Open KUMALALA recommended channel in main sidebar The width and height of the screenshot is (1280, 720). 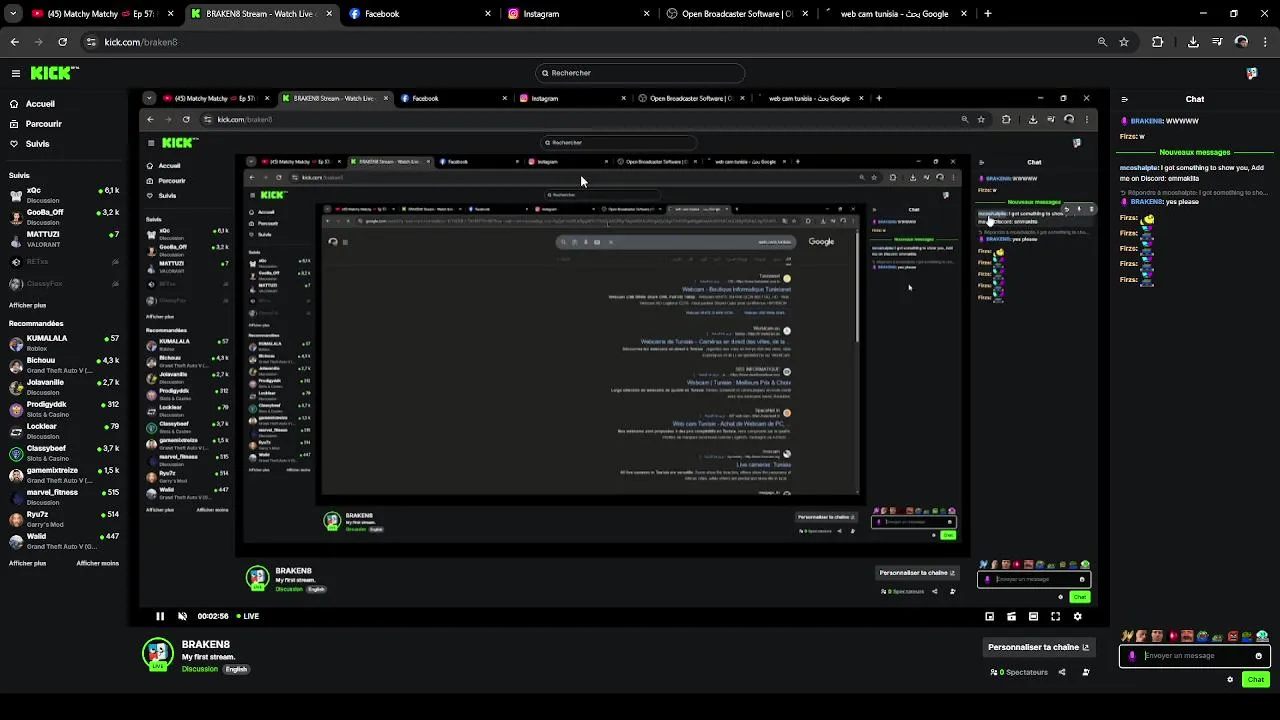(x=64, y=342)
